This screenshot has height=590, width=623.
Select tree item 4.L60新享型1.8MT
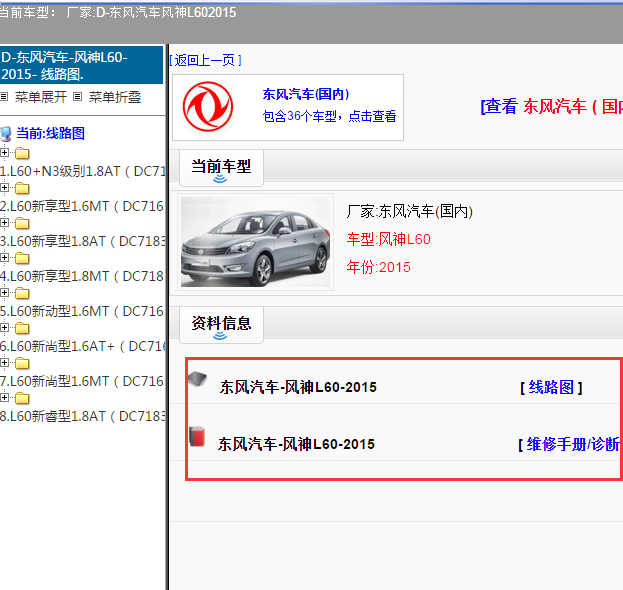82,276
